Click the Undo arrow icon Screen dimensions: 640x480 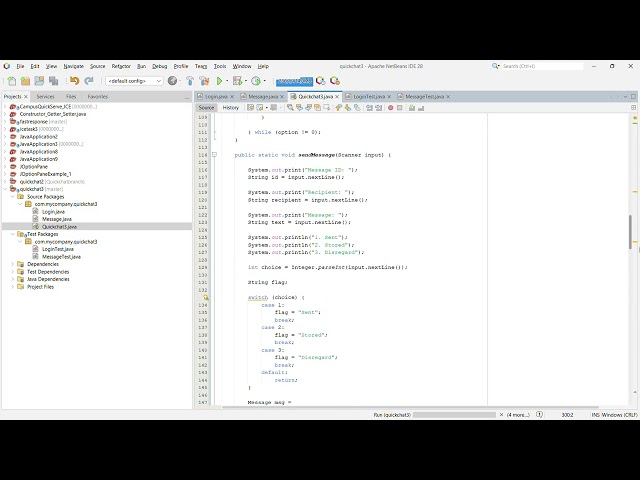point(74,81)
